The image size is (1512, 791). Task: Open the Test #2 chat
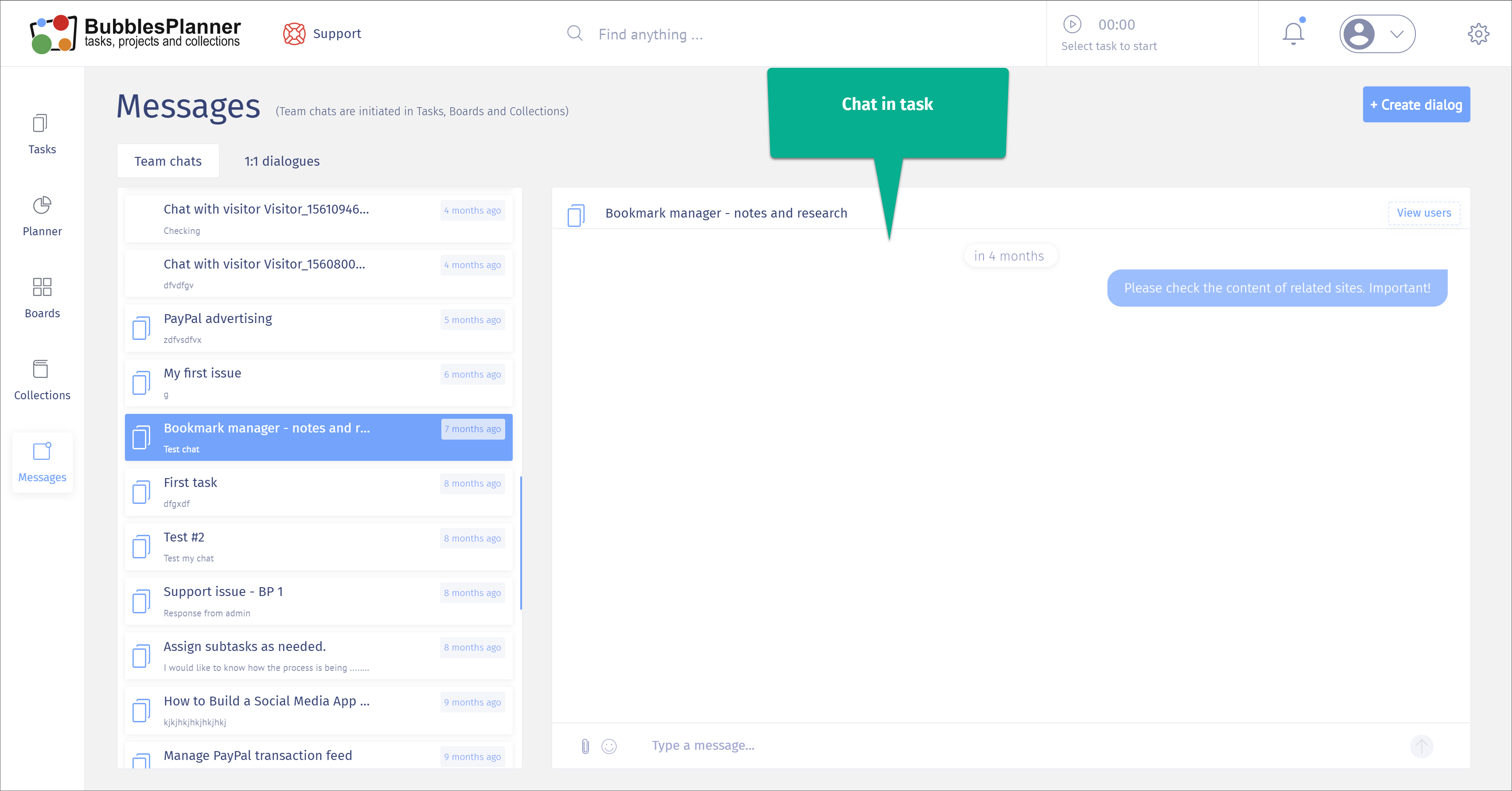[x=319, y=546]
